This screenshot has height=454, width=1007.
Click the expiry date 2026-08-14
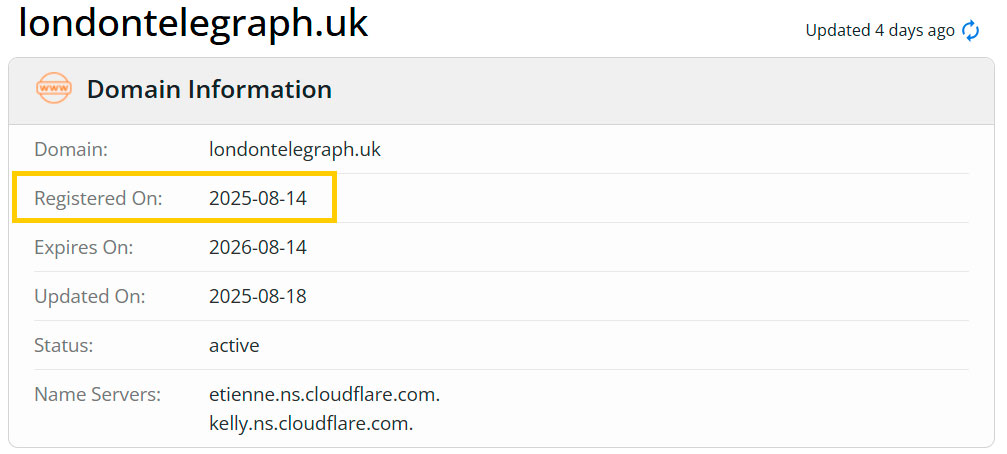pos(258,247)
